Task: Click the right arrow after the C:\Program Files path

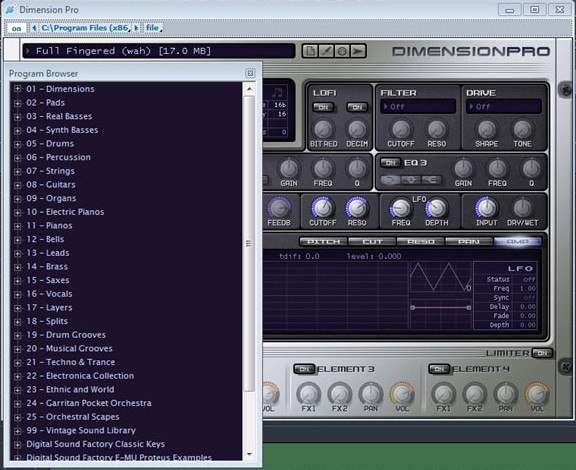Action: (136, 28)
